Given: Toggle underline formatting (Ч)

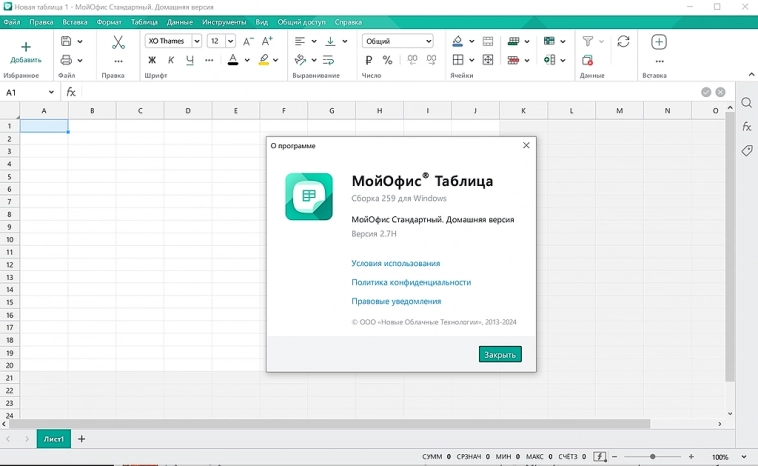Looking at the screenshot, I should [190, 60].
